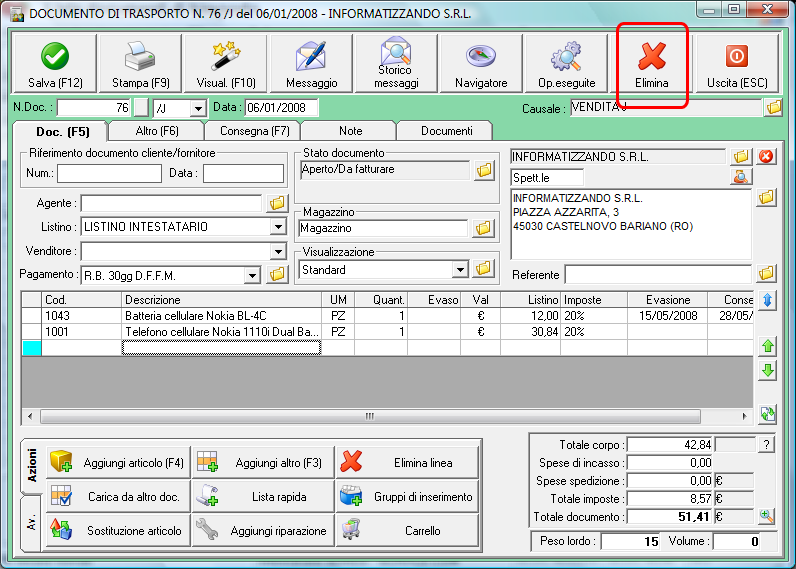Click the grid horizontal scrollbar thumb
796x569 pixels.
[370, 416]
